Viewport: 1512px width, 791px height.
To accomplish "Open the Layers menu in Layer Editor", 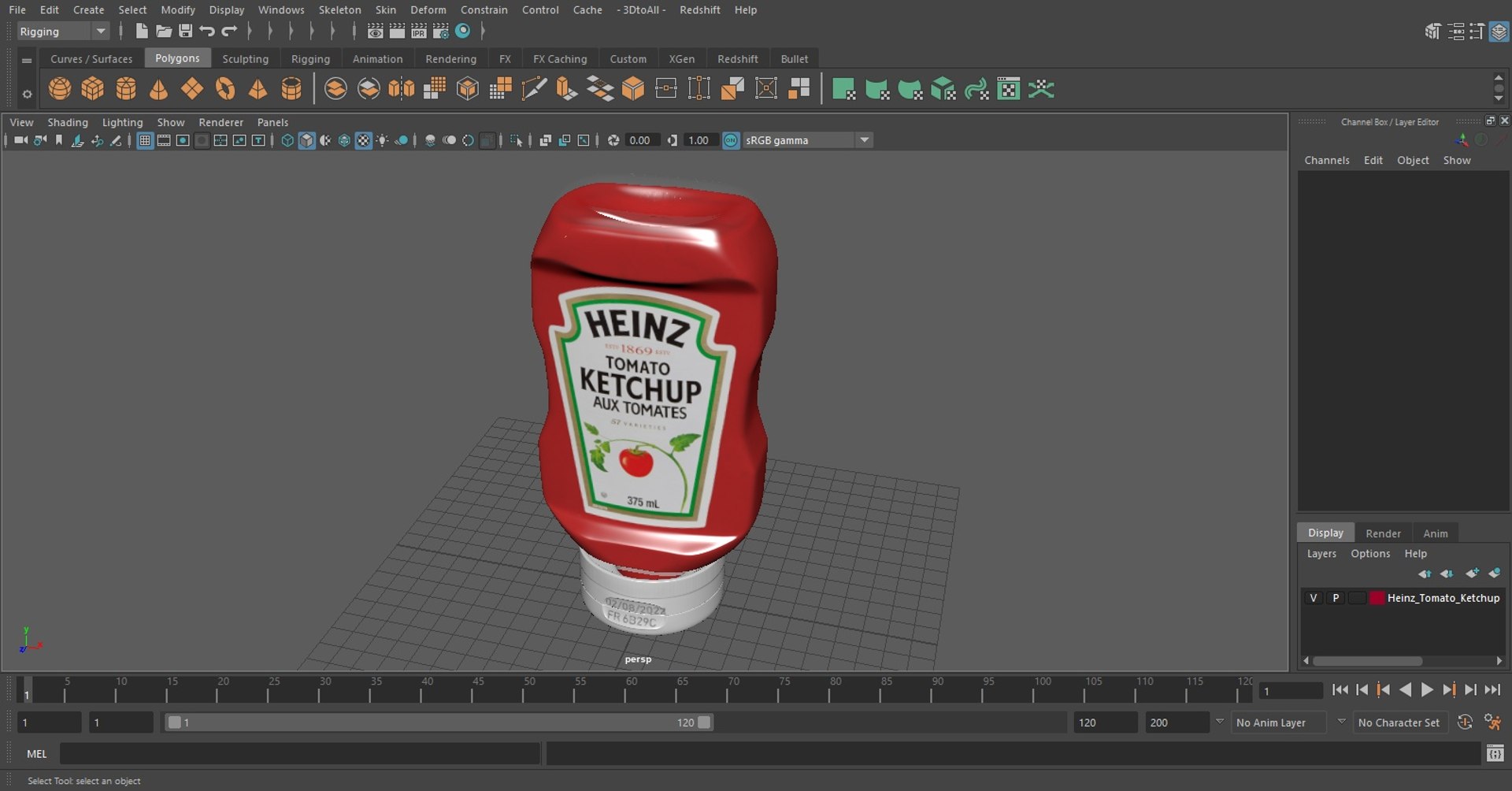I will click(1321, 554).
